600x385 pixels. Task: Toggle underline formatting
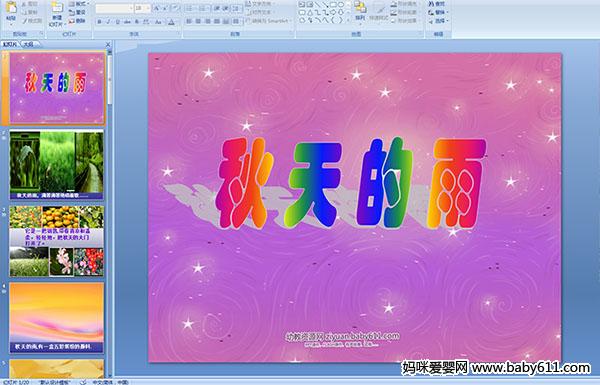118,22
